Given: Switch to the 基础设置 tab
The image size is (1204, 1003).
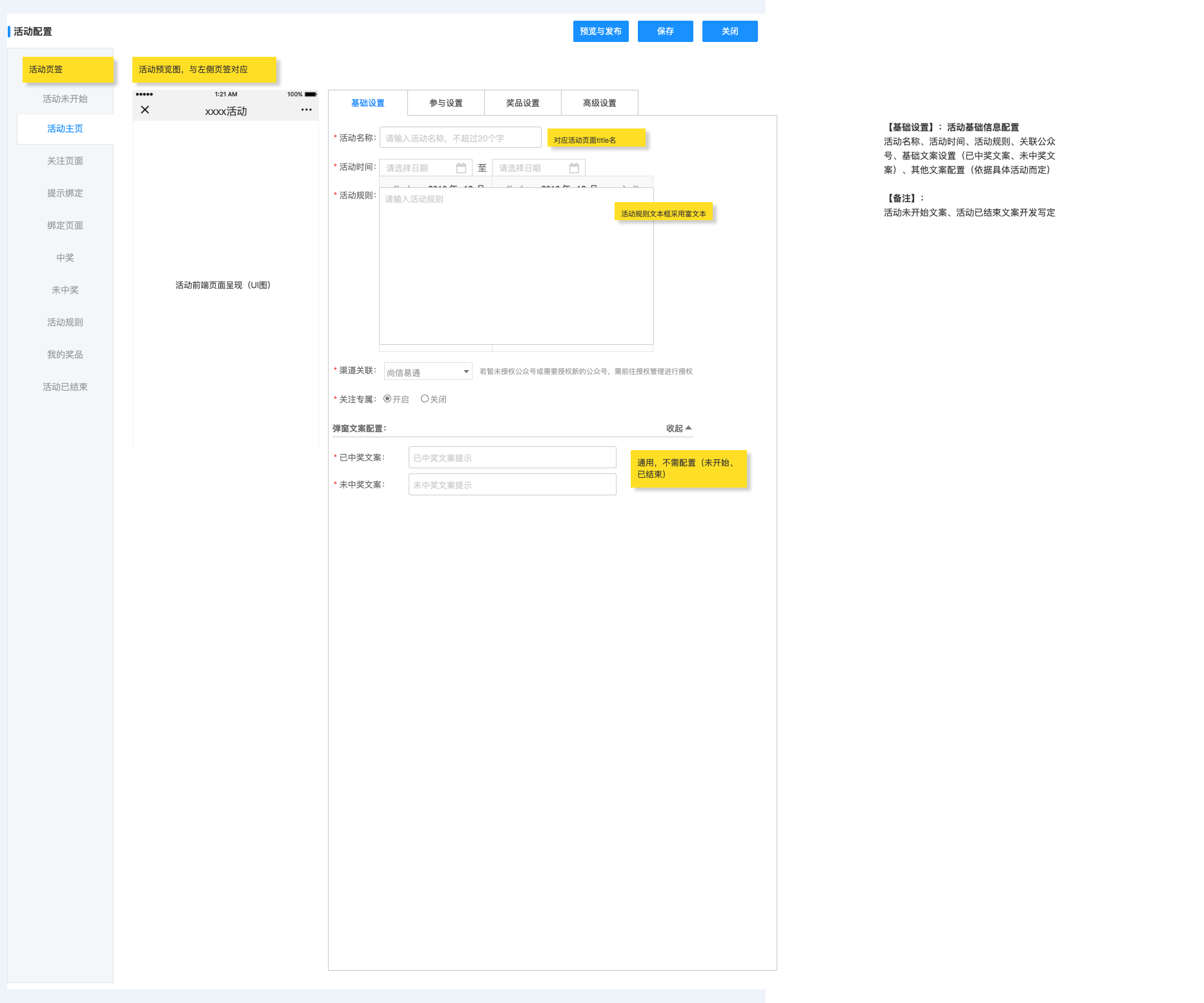Looking at the screenshot, I should (x=368, y=103).
